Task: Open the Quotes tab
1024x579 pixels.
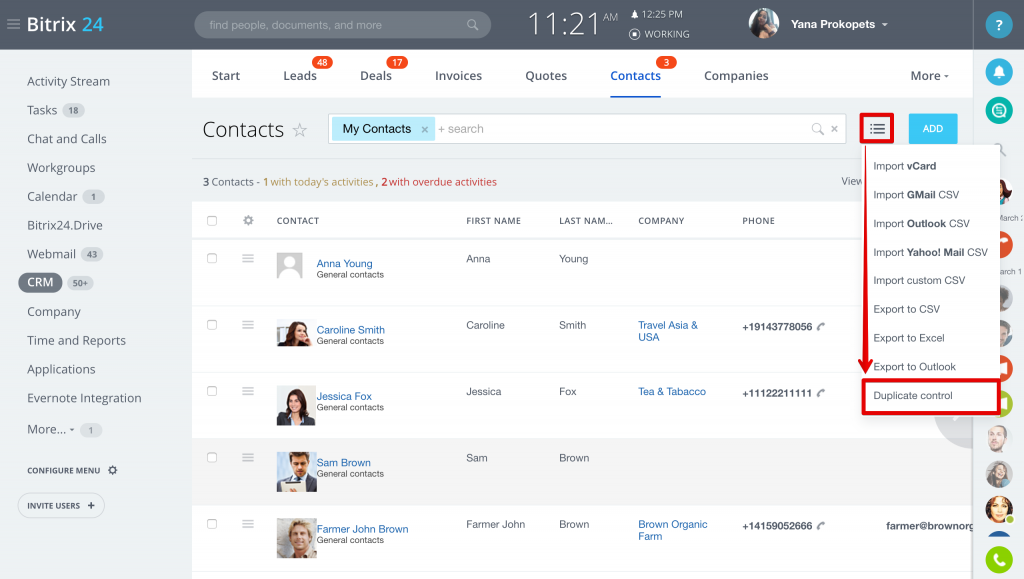Action: (546, 76)
